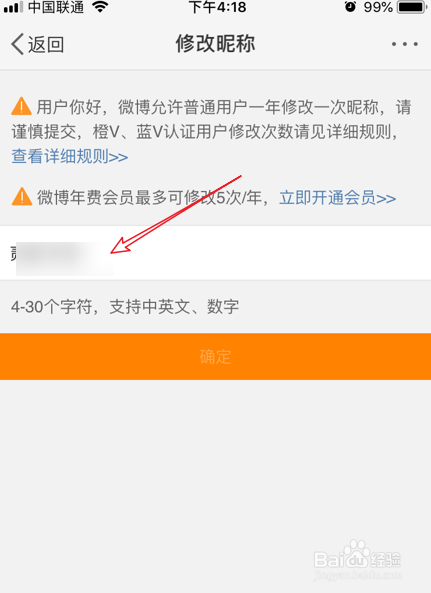Tap the Wi-Fi signal icon
The image size is (431, 593).
pyautogui.click(x=101, y=7)
